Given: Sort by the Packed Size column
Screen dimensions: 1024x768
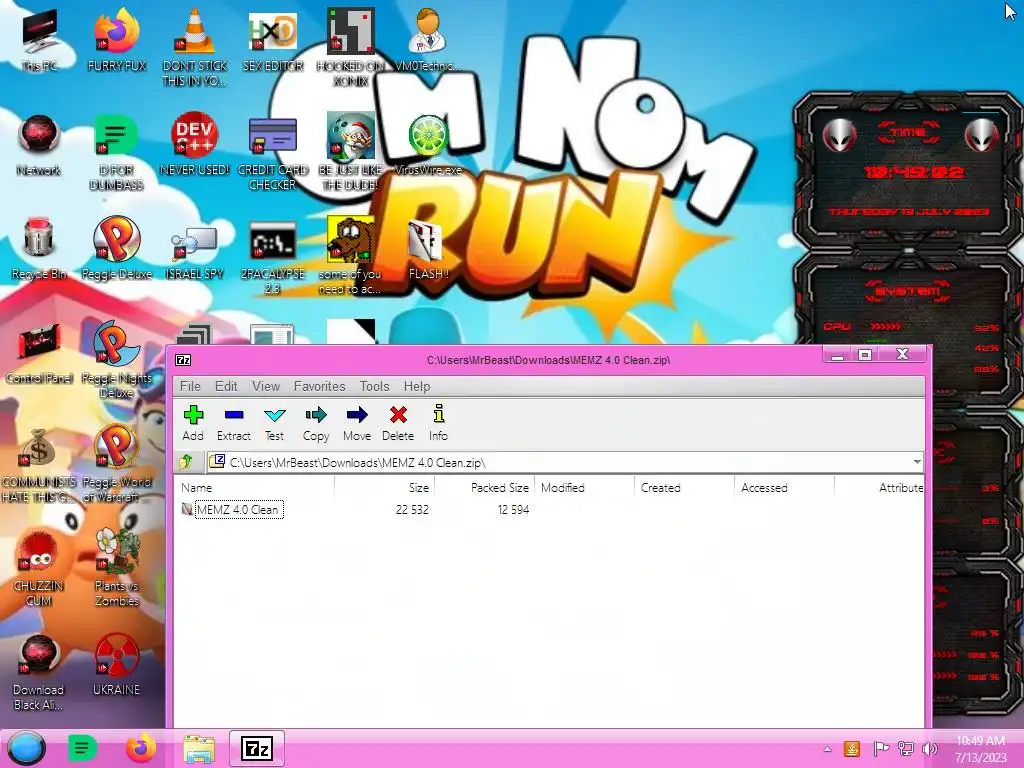Looking at the screenshot, I should (x=485, y=487).
